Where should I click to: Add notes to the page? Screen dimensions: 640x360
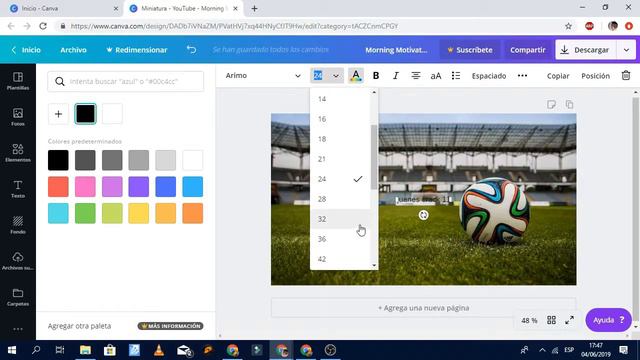[551, 104]
